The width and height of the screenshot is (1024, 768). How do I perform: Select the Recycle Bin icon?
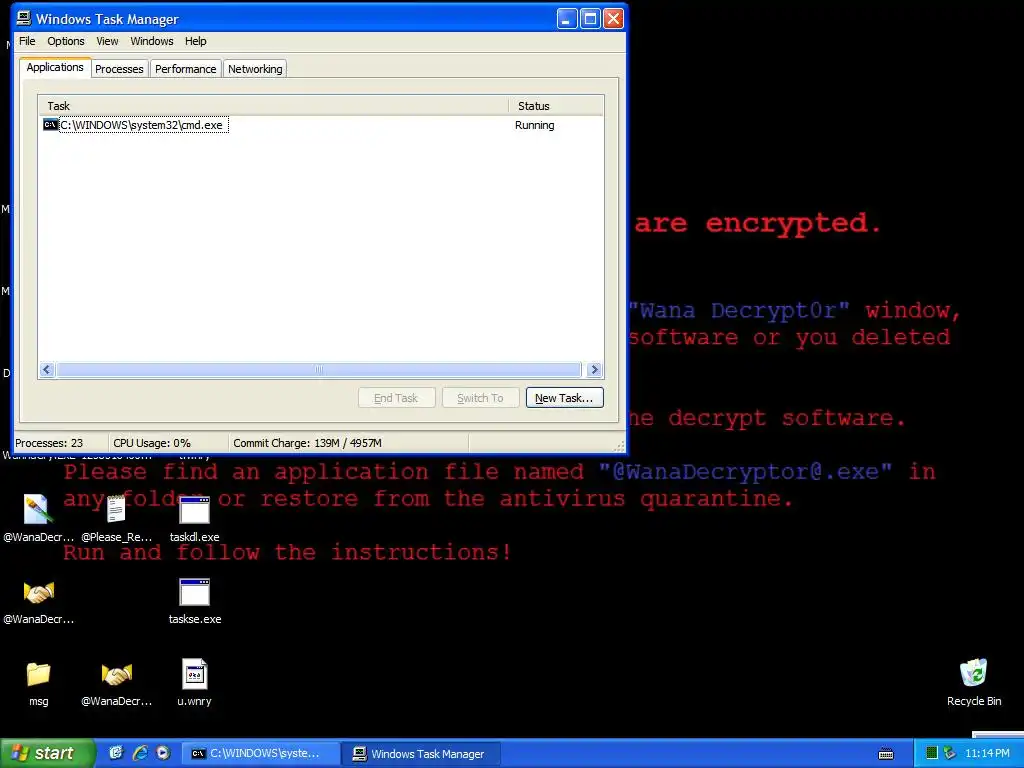tap(974, 683)
